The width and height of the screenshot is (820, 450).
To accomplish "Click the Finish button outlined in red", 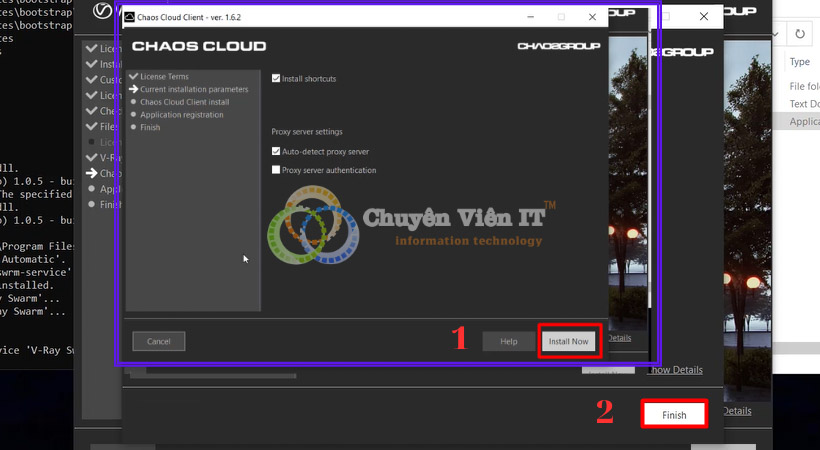I will (674, 414).
